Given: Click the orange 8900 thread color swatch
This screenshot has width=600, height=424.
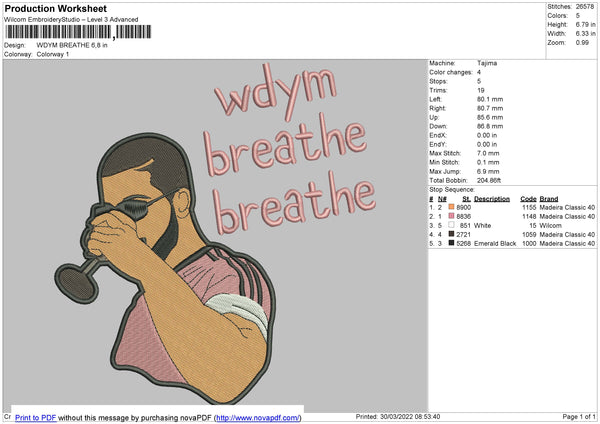Looking at the screenshot, I should (x=451, y=207).
